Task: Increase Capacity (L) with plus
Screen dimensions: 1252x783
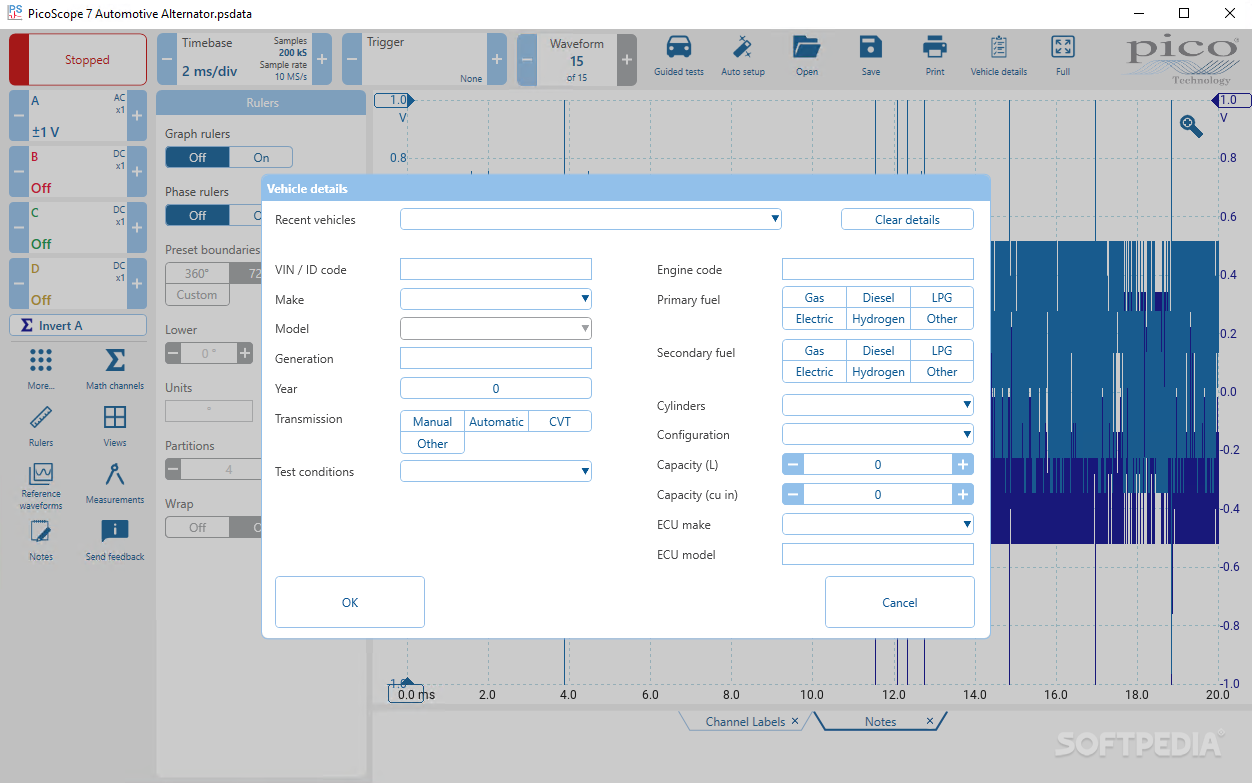Action: click(x=962, y=464)
